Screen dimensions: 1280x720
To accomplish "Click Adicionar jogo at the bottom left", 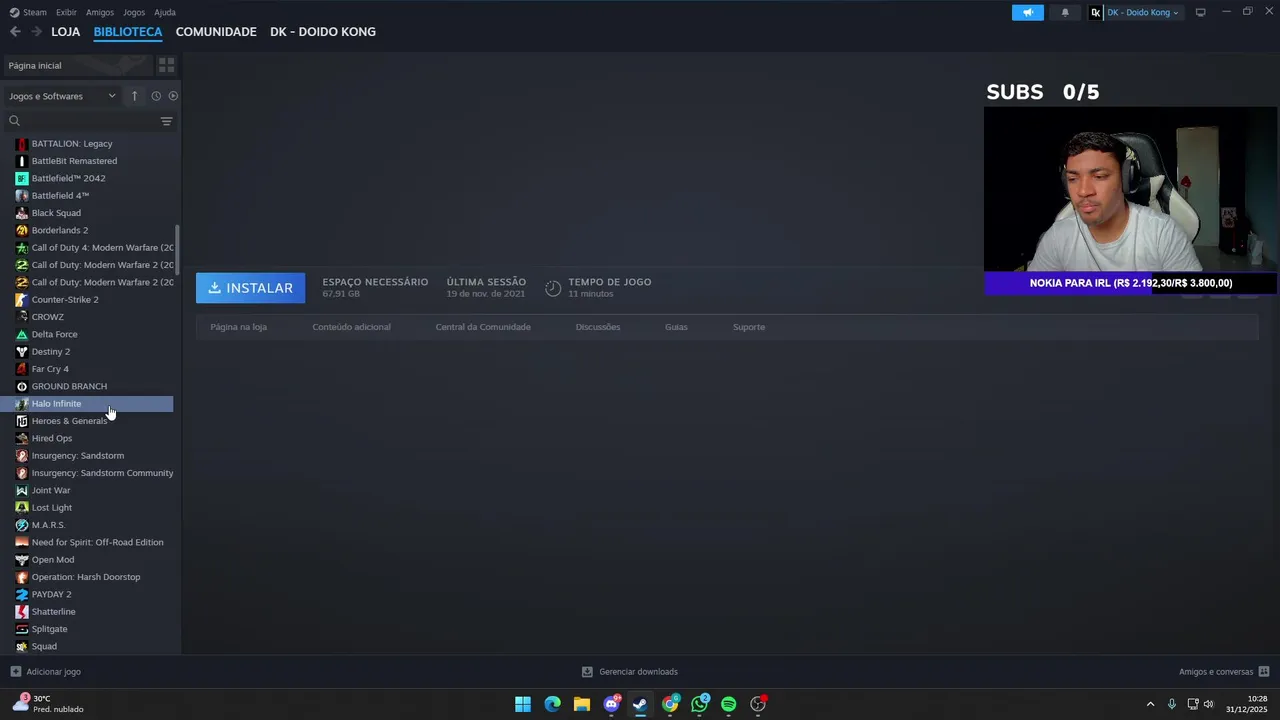I will [x=45, y=672].
